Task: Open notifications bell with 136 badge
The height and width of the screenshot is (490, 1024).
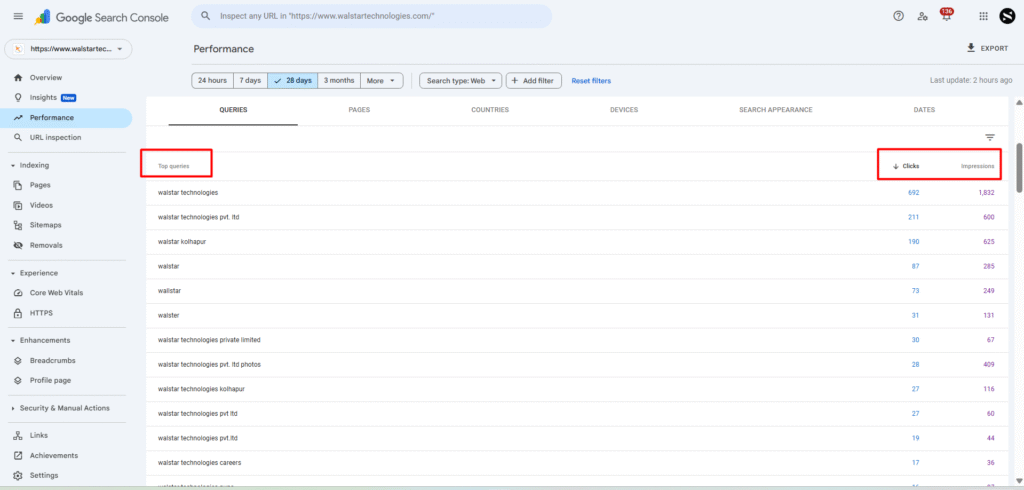Action: [x=946, y=16]
